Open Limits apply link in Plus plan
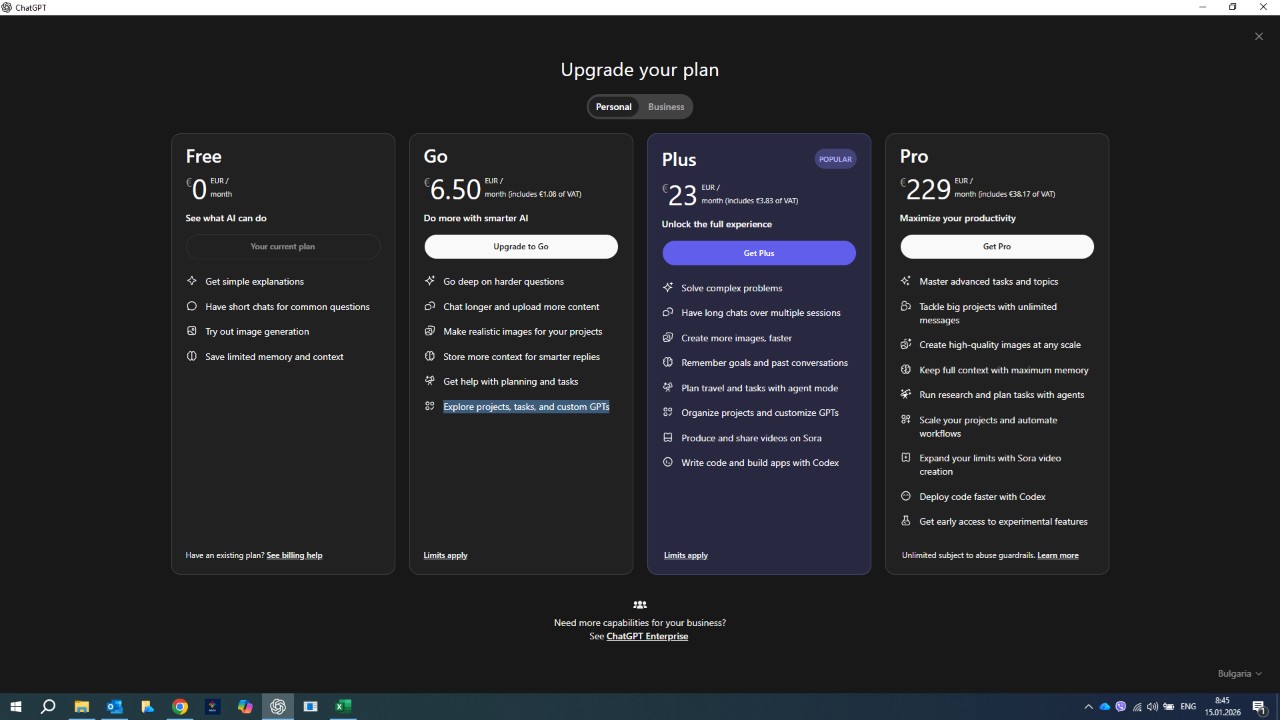The height and width of the screenshot is (720, 1280). tap(686, 556)
